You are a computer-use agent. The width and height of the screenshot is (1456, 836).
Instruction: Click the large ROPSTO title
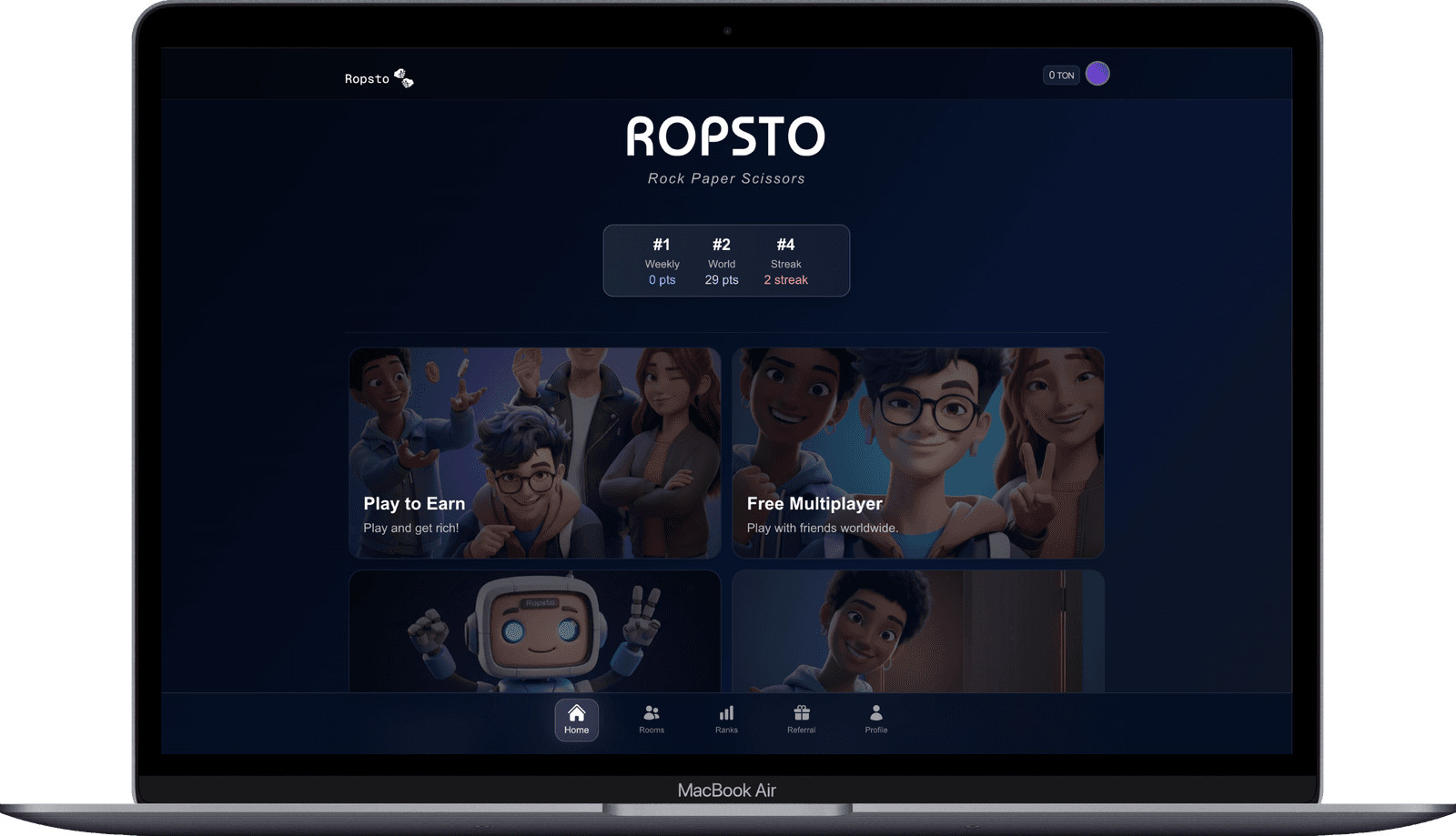click(x=725, y=137)
